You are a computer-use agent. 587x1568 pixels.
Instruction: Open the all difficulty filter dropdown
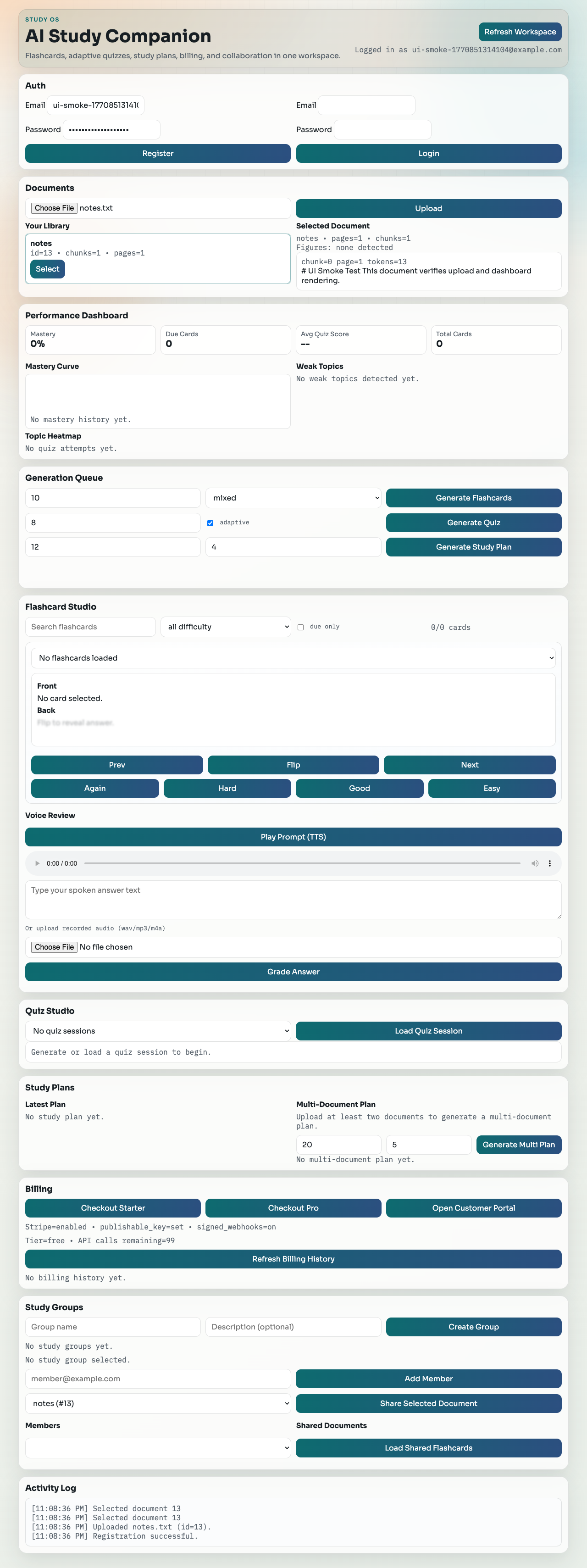(x=226, y=627)
